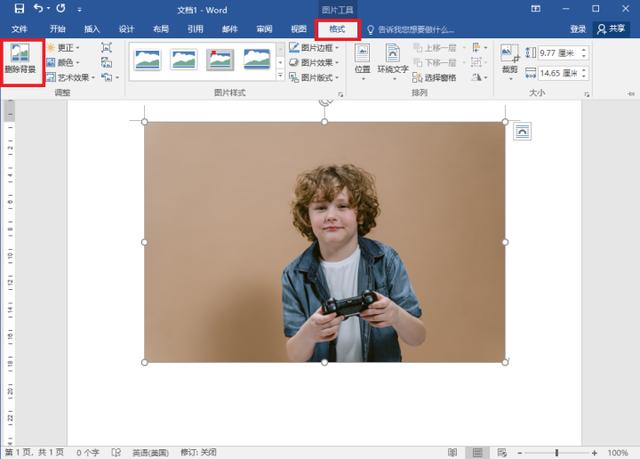
Task: Switch to the print layout view icon
Action: [477, 452]
